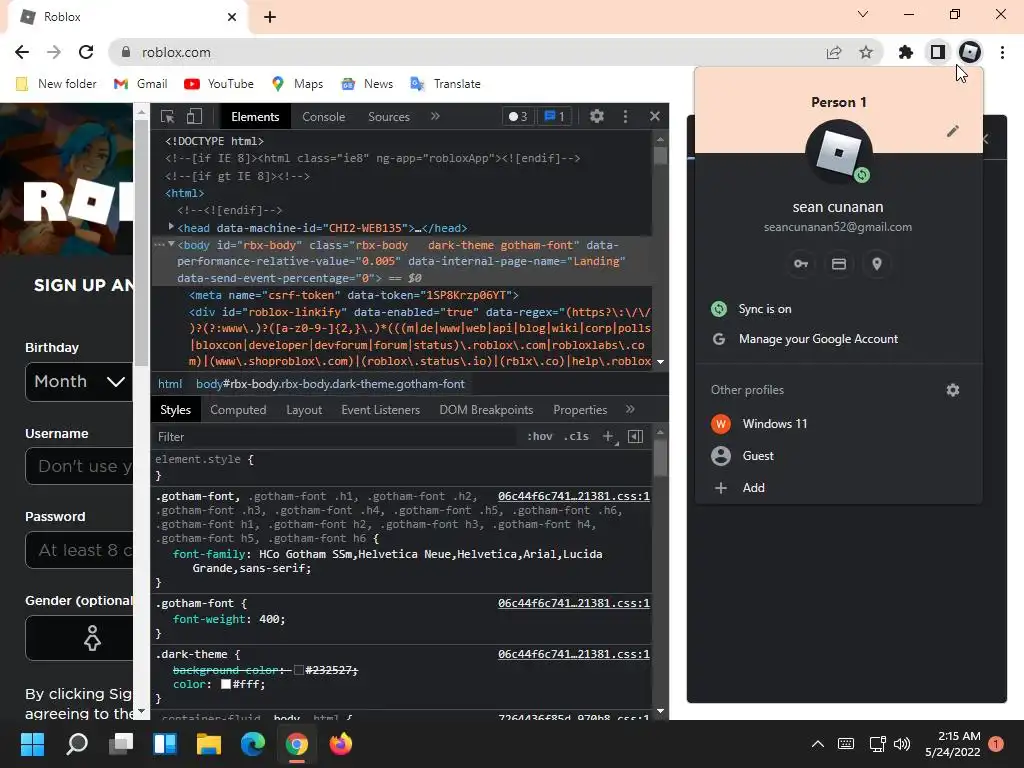Open the Computed tab
This screenshot has width=1024, height=768.
tap(238, 409)
